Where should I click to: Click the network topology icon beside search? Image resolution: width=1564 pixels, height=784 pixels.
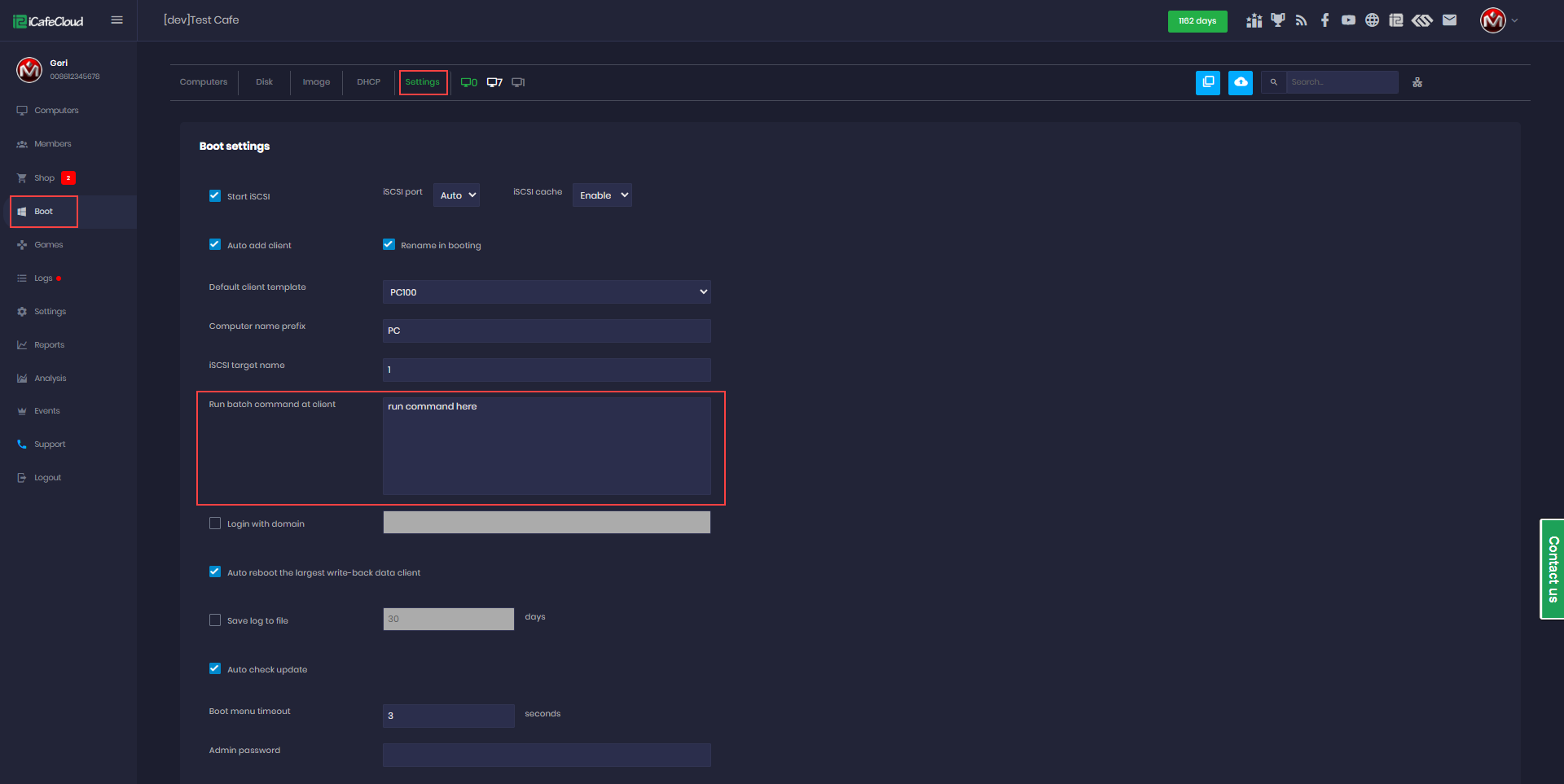click(x=1417, y=82)
